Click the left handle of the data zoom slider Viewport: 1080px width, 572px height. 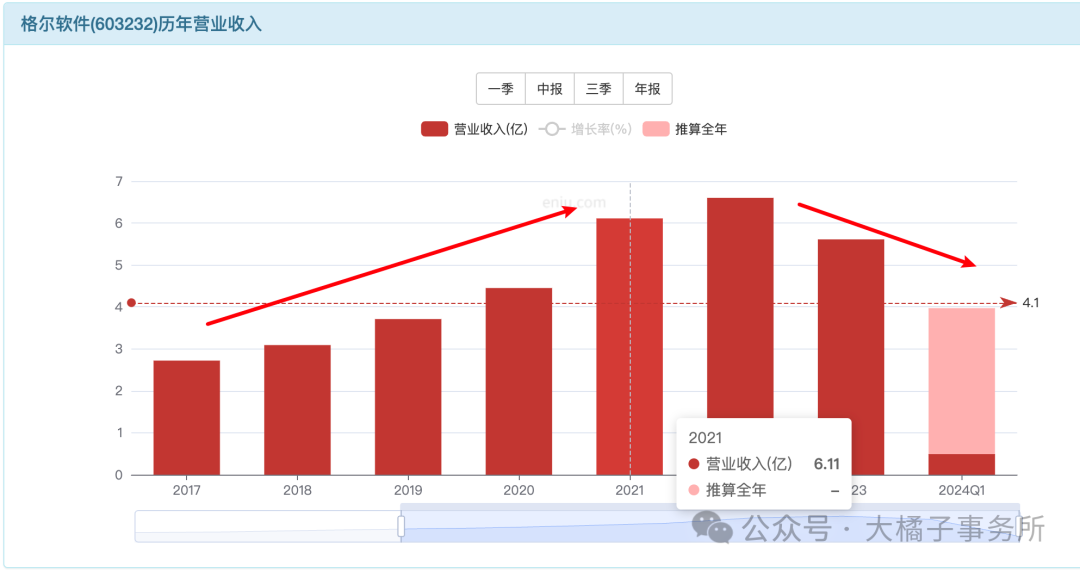coord(401,527)
